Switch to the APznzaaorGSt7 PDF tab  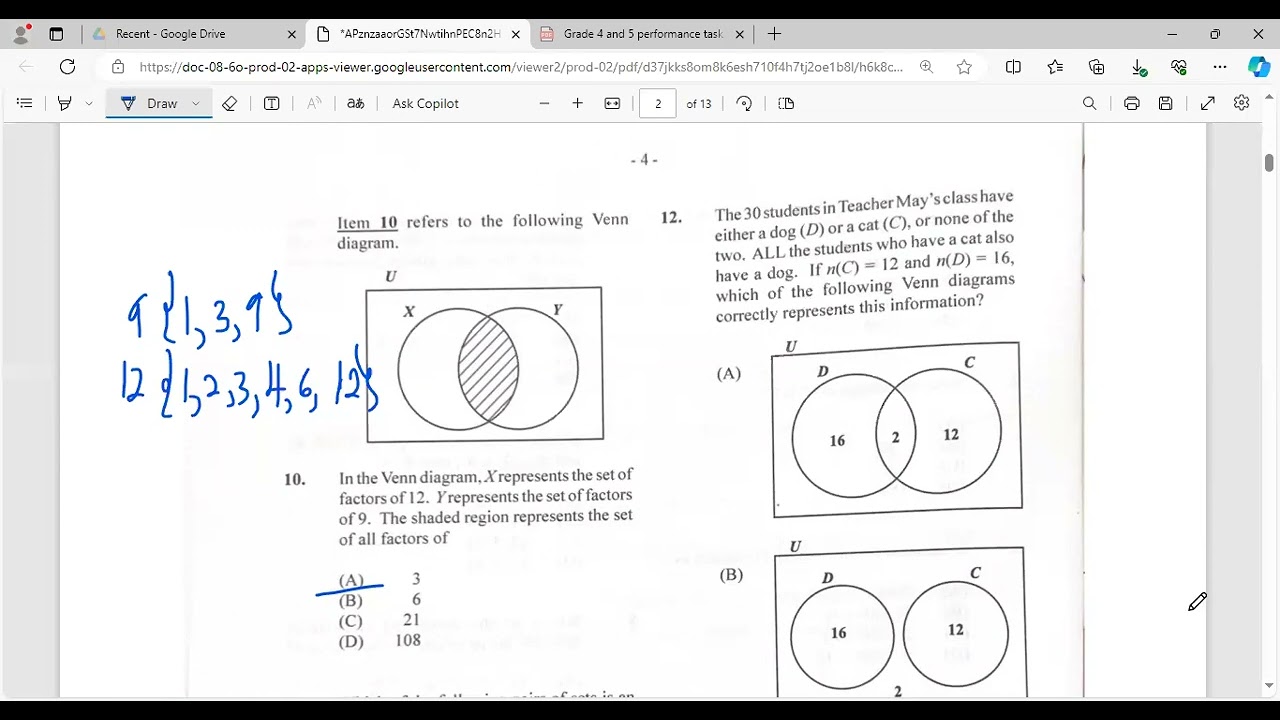tap(419, 34)
